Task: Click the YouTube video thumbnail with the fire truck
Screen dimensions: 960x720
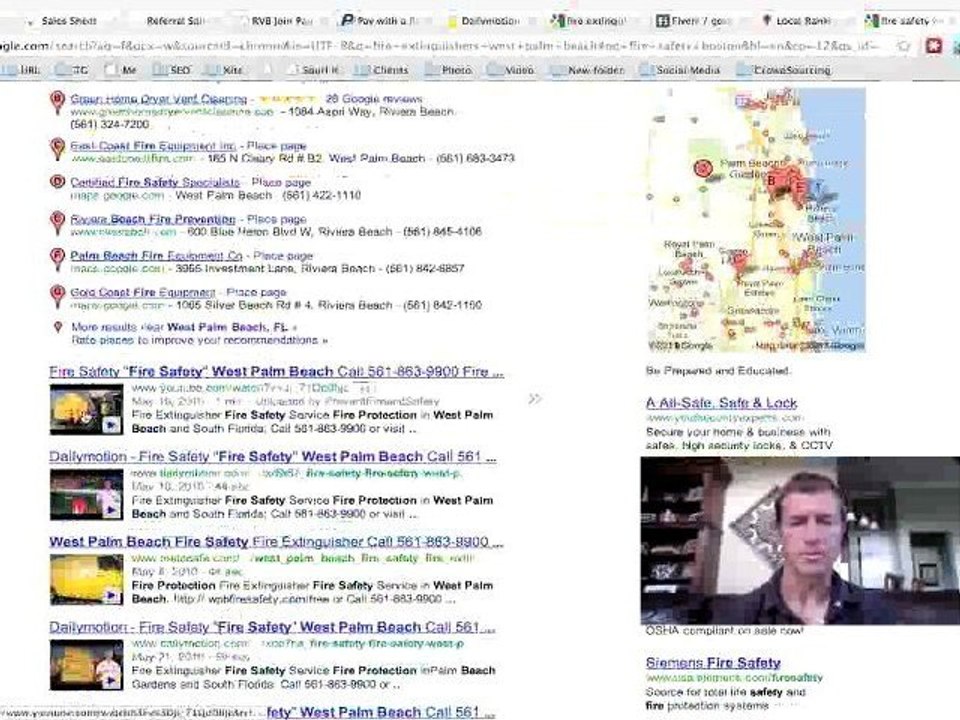Action: (x=86, y=410)
